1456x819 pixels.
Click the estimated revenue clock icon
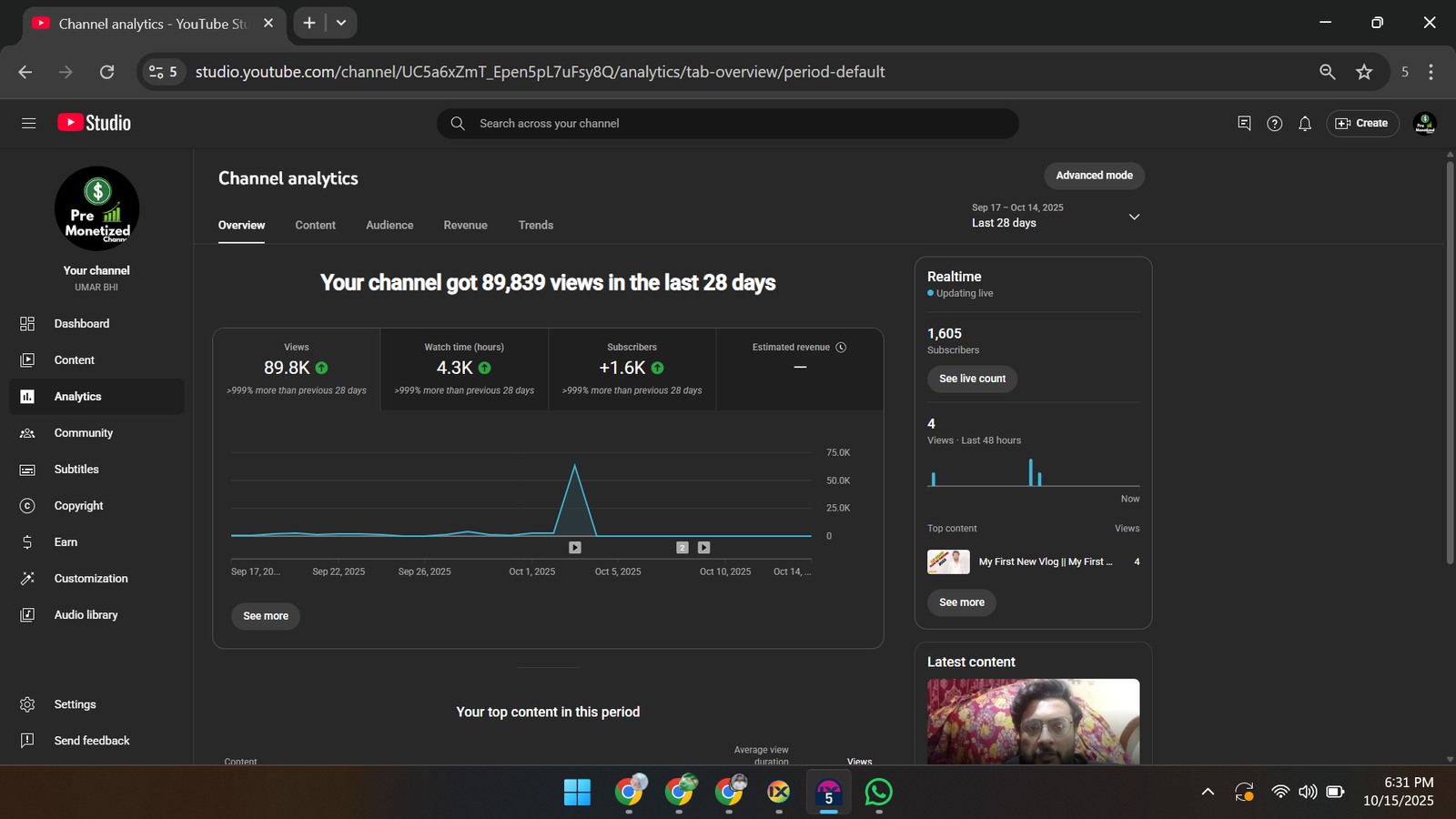841,348
